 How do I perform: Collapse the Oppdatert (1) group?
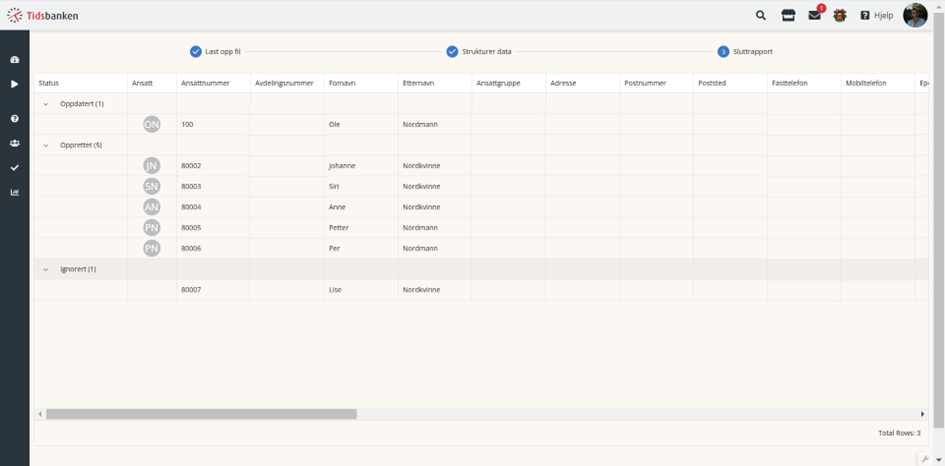tap(46, 104)
